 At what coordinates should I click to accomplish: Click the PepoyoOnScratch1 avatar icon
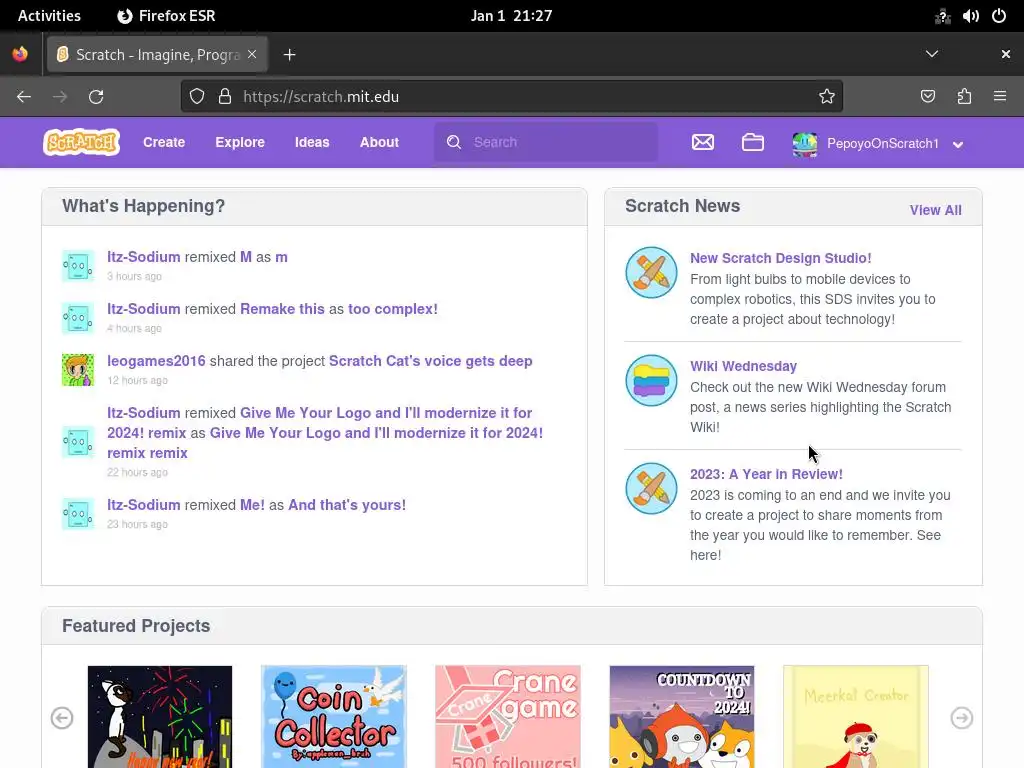click(805, 144)
